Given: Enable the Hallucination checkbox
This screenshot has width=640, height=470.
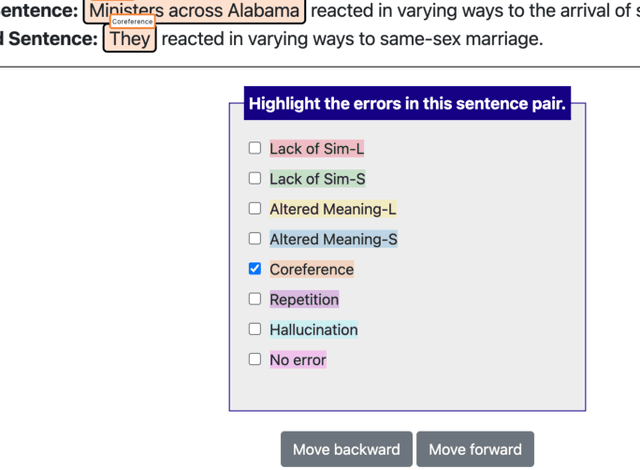Looking at the screenshot, I should tap(255, 328).
